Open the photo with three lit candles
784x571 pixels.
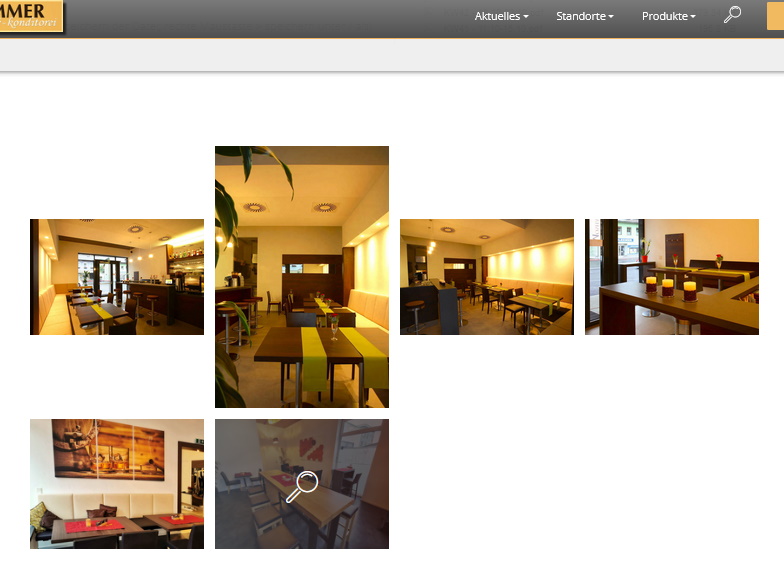(x=671, y=276)
